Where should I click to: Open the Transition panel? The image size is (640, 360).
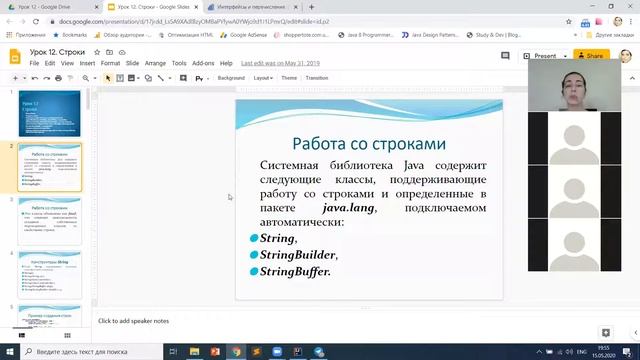317,78
